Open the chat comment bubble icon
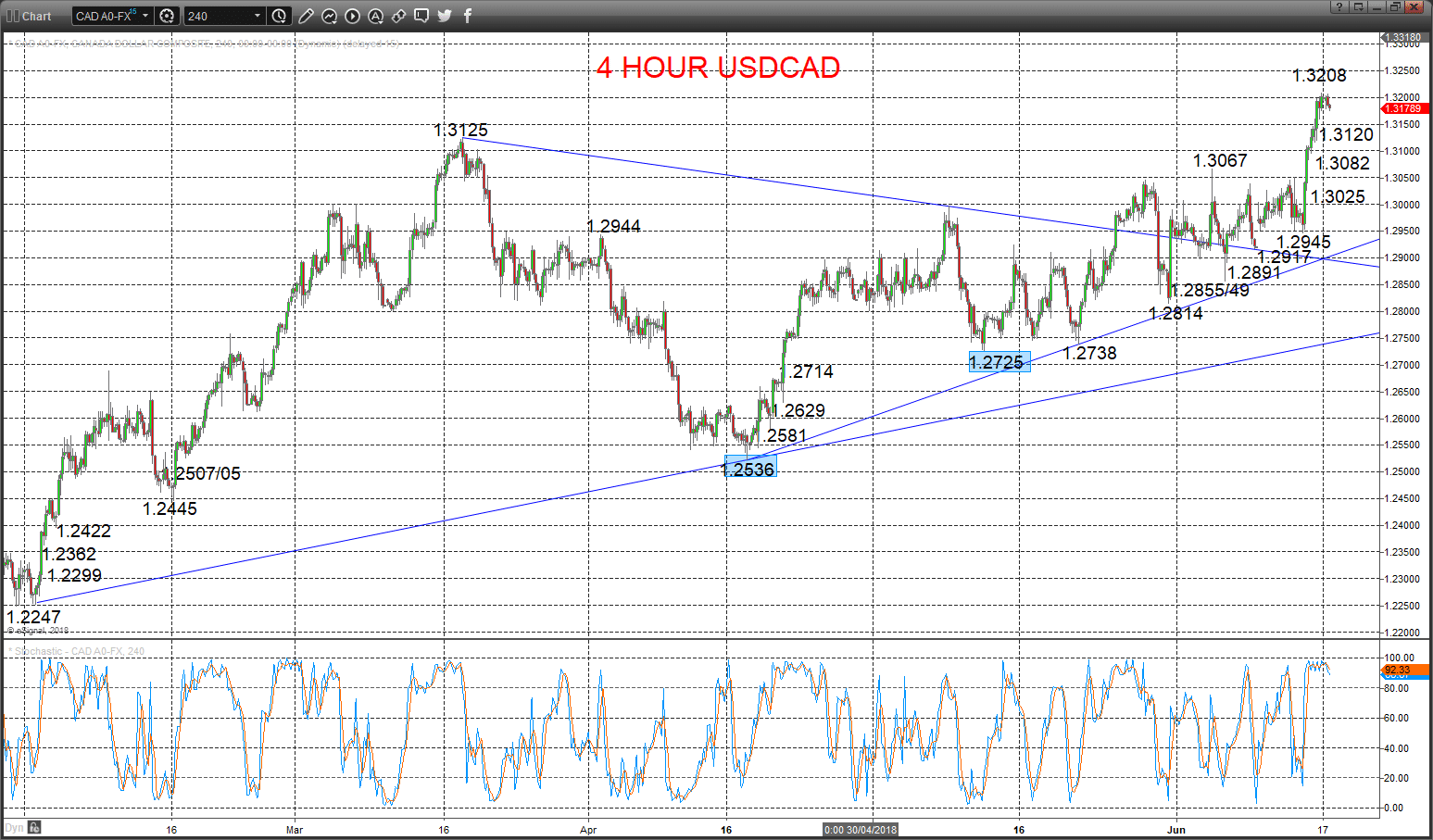This screenshot has height=840, width=1433. pyautogui.click(x=421, y=16)
